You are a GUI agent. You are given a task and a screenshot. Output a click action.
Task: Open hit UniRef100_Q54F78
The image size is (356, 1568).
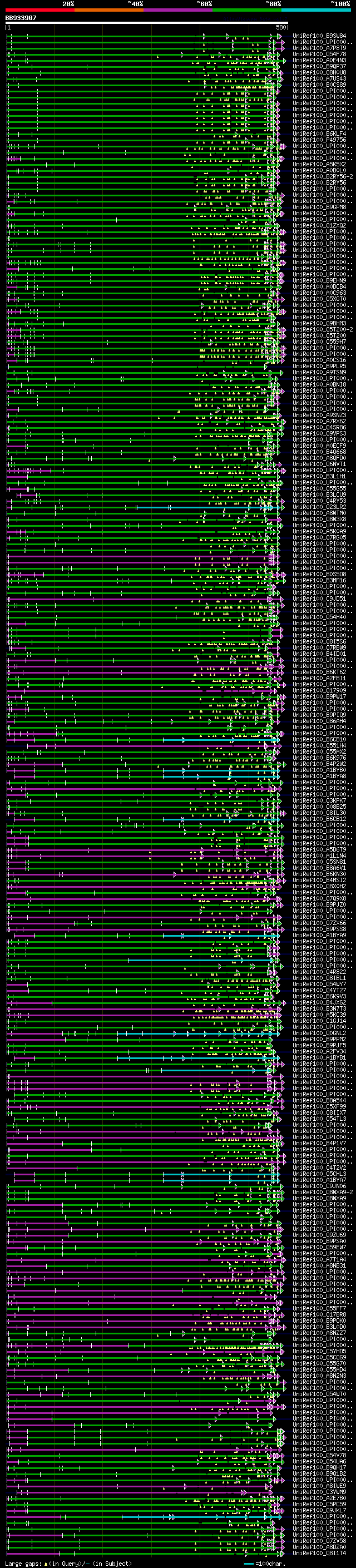coord(319,54)
